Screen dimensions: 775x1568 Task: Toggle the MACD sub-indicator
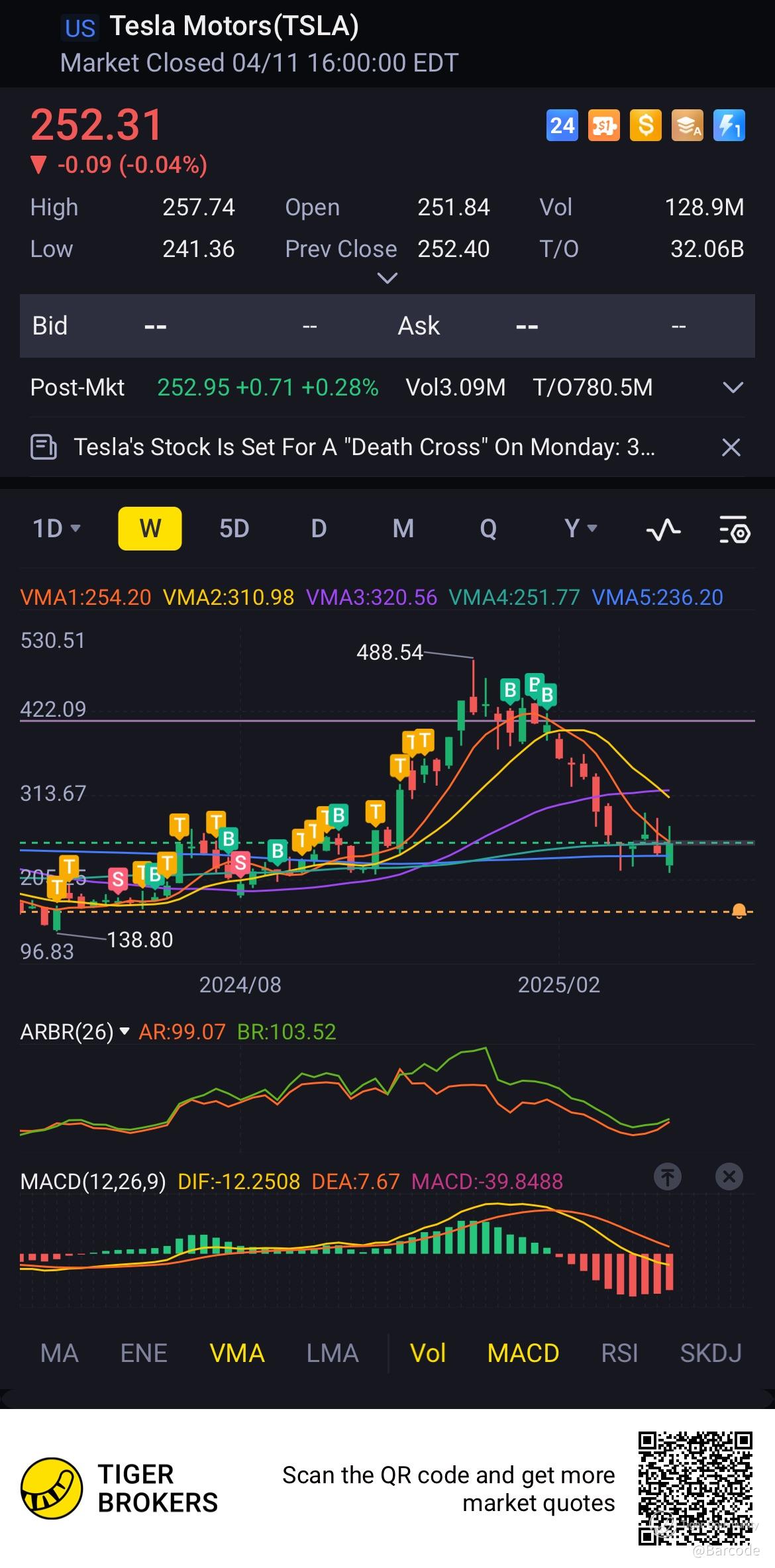pyautogui.click(x=523, y=1353)
